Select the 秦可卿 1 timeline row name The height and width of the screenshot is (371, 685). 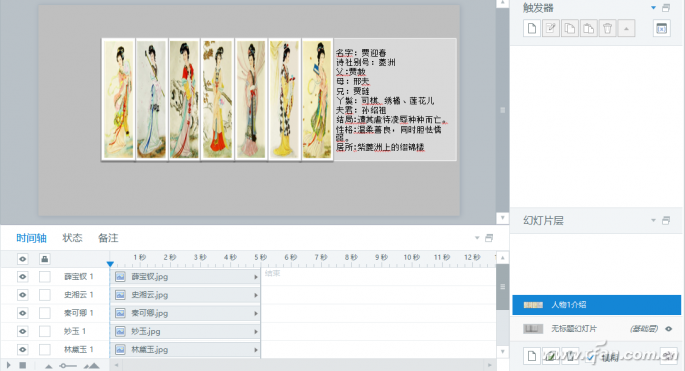pos(79,313)
